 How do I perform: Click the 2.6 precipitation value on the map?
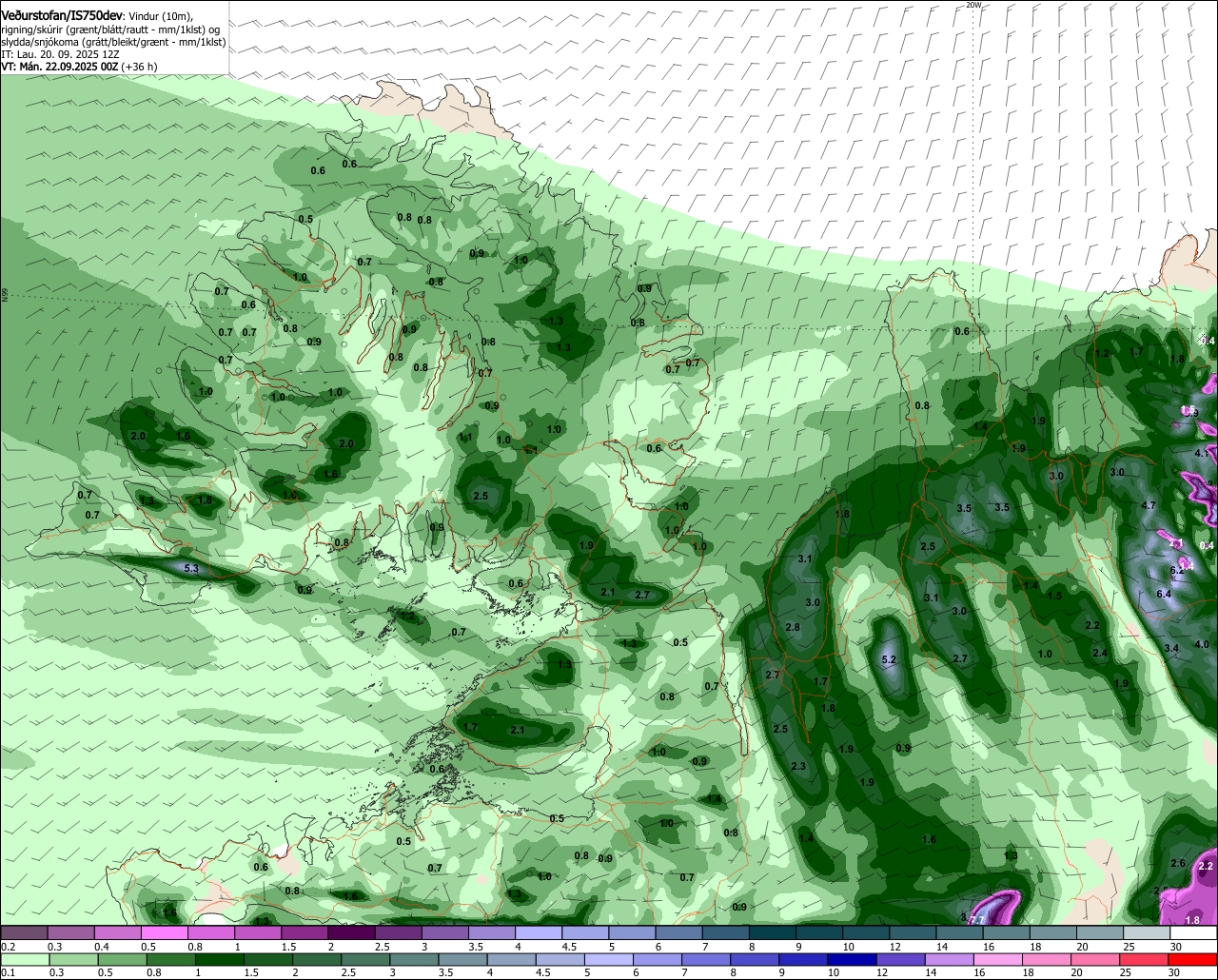point(1178,863)
